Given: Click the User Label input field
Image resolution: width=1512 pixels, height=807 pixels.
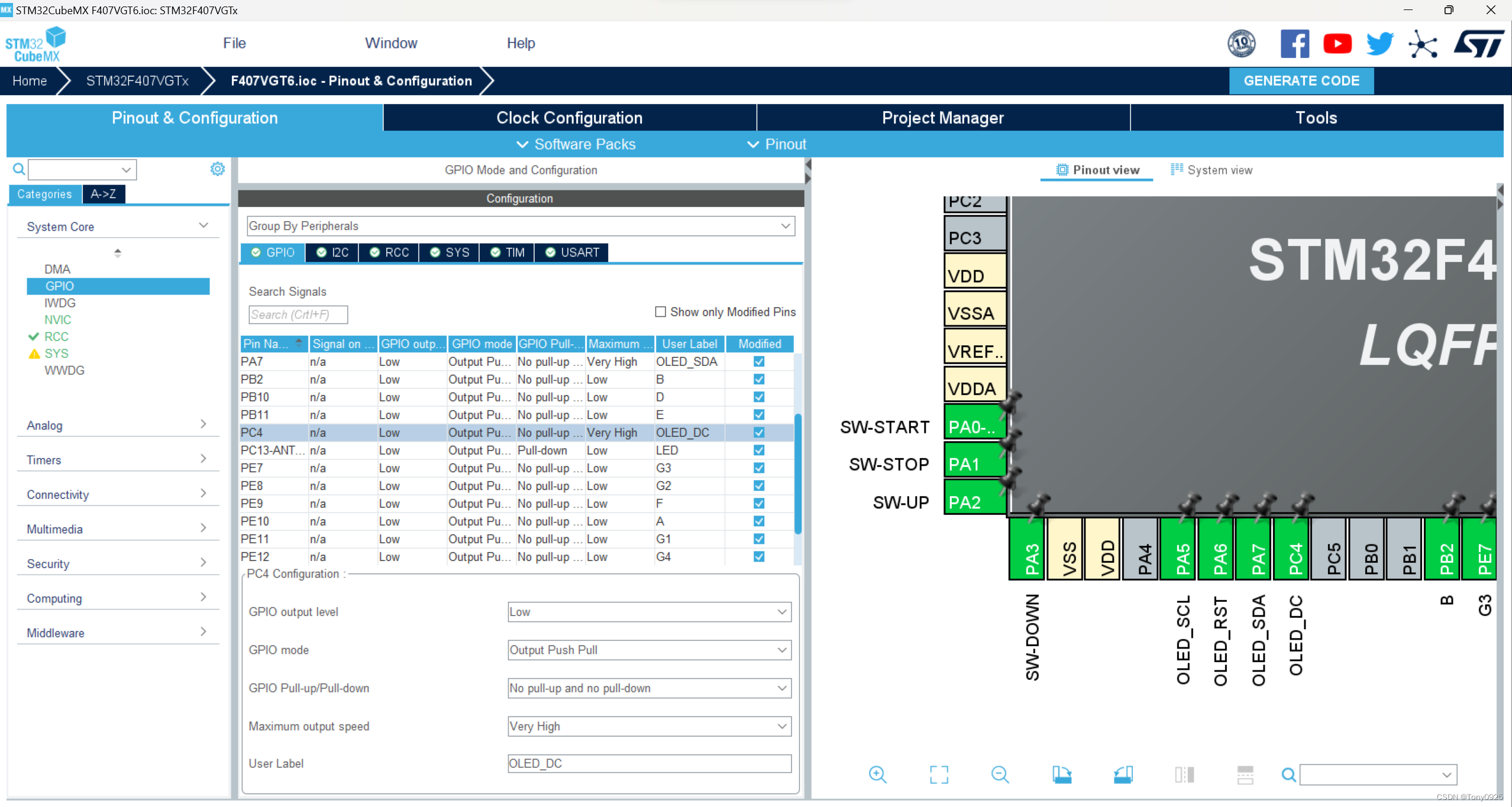Looking at the screenshot, I should pyautogui.click(x=649, y=763).
